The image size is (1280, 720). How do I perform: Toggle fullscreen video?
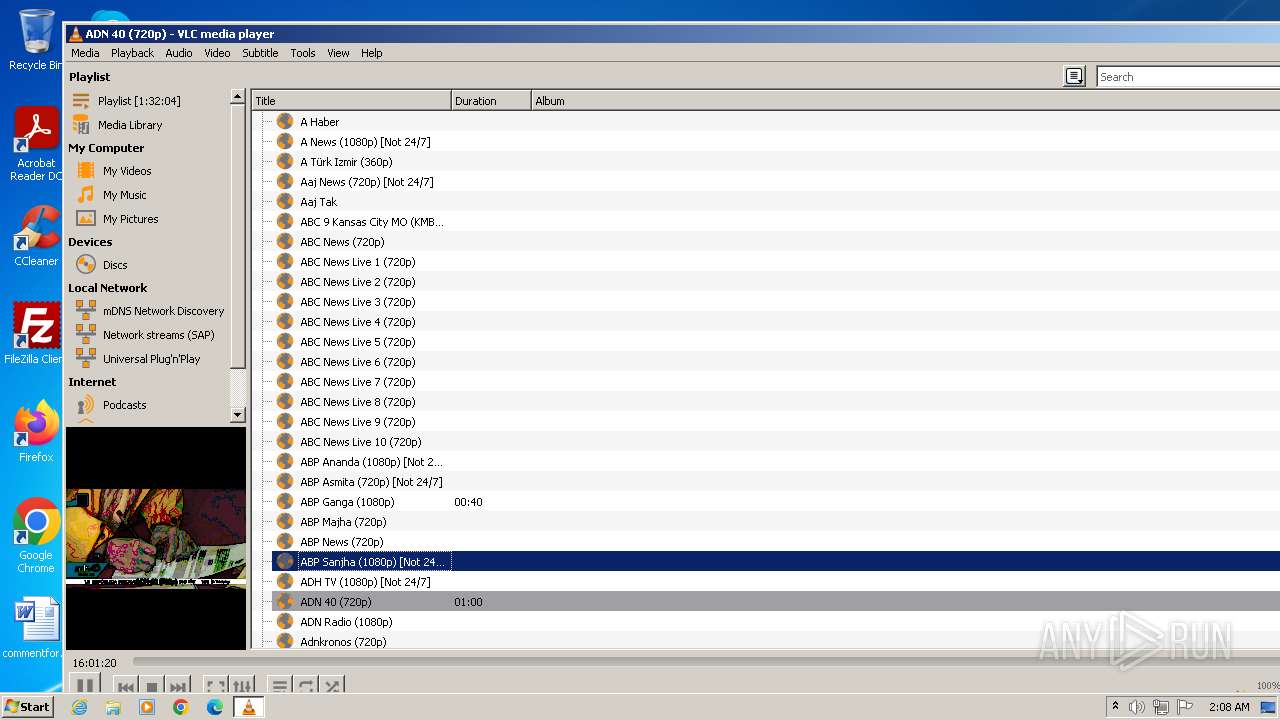click(215, 686)
